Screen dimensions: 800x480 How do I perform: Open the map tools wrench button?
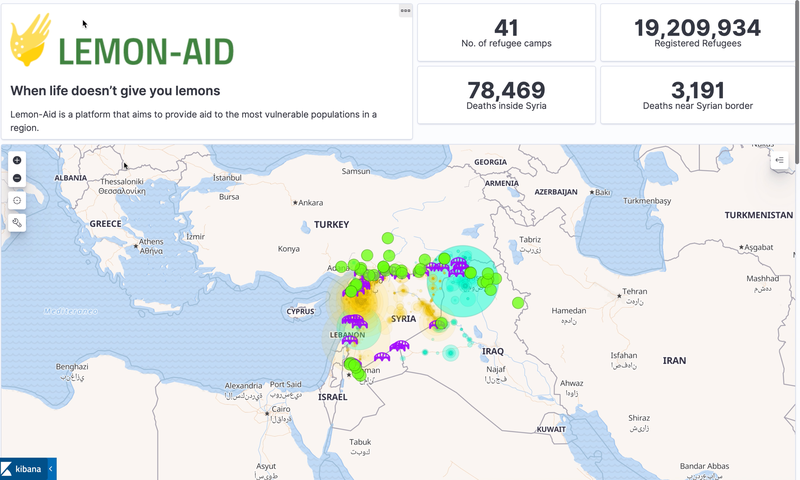click(x=17, y=222)
